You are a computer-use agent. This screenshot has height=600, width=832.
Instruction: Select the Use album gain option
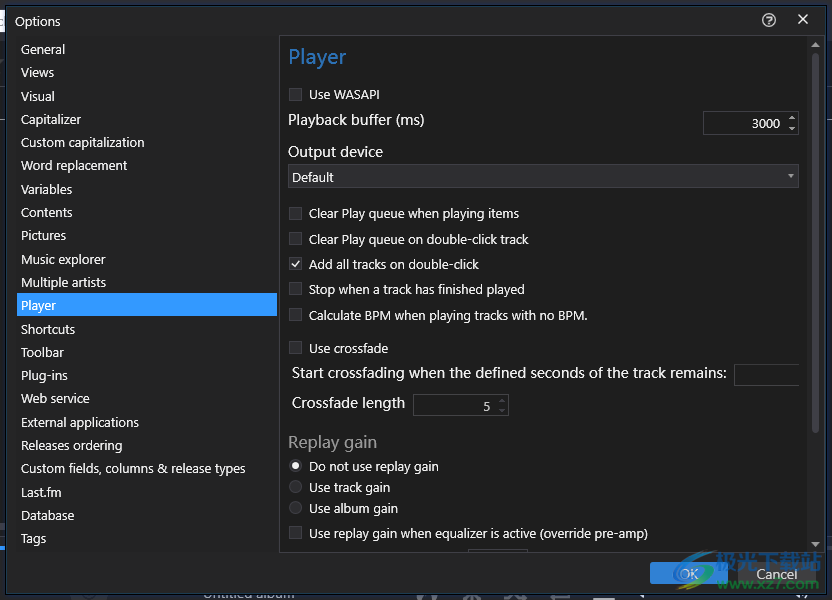click(295, 508)
